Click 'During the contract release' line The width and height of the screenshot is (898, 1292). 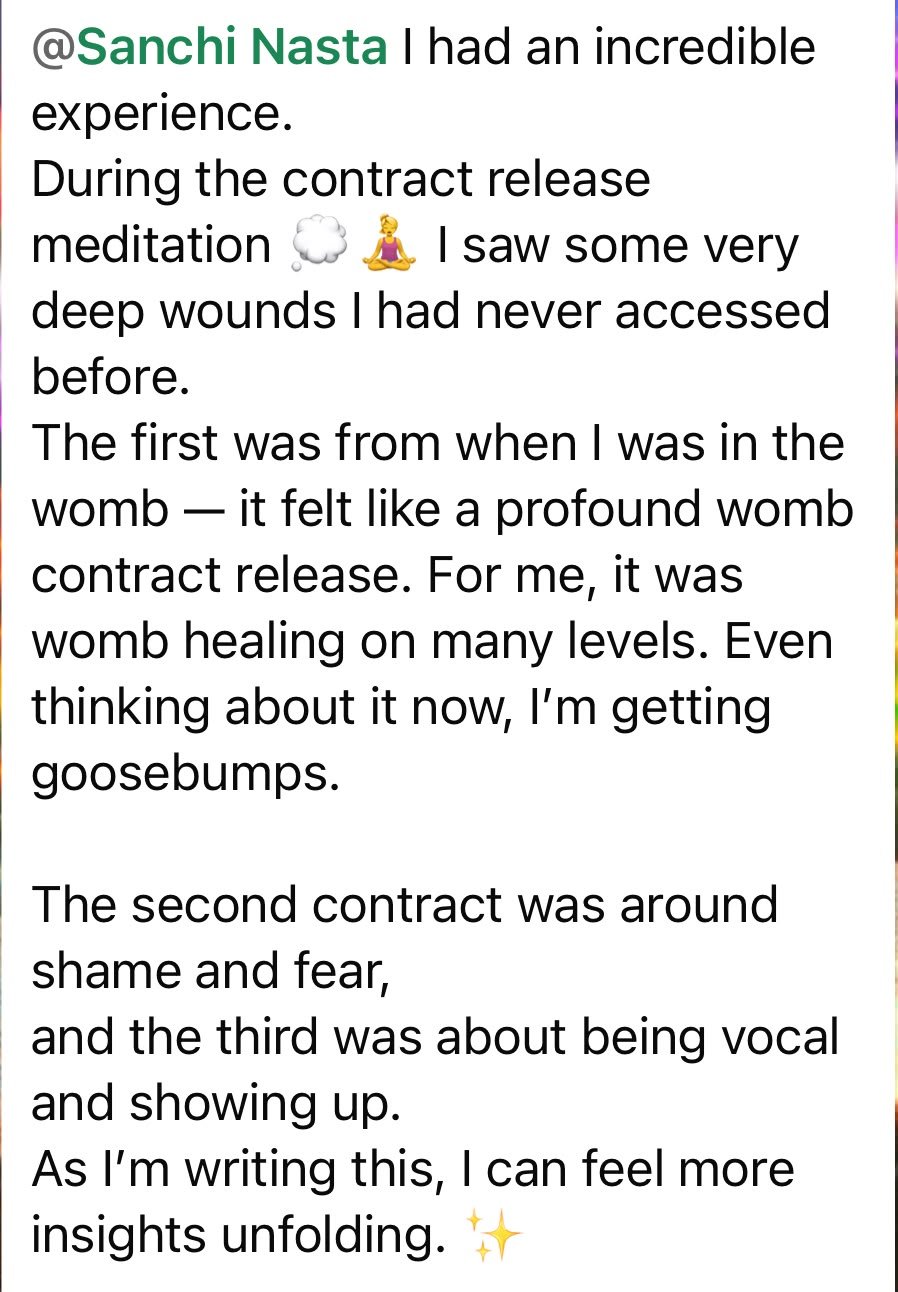click(x=341, y=180)
